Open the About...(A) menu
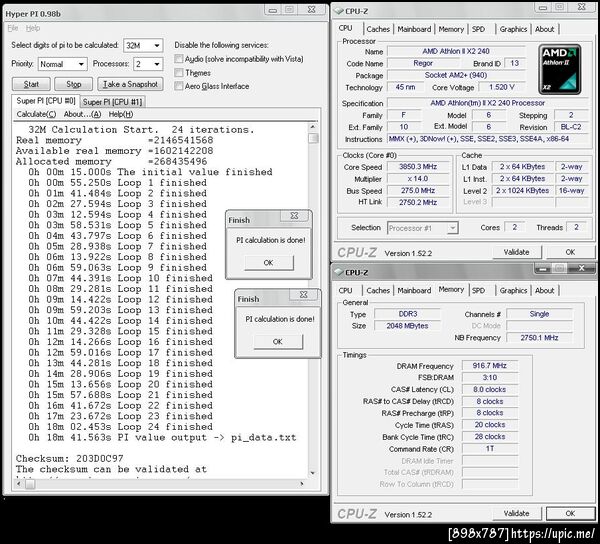The height and width of the screenshot is (544, 600). (x=82, y=114)
